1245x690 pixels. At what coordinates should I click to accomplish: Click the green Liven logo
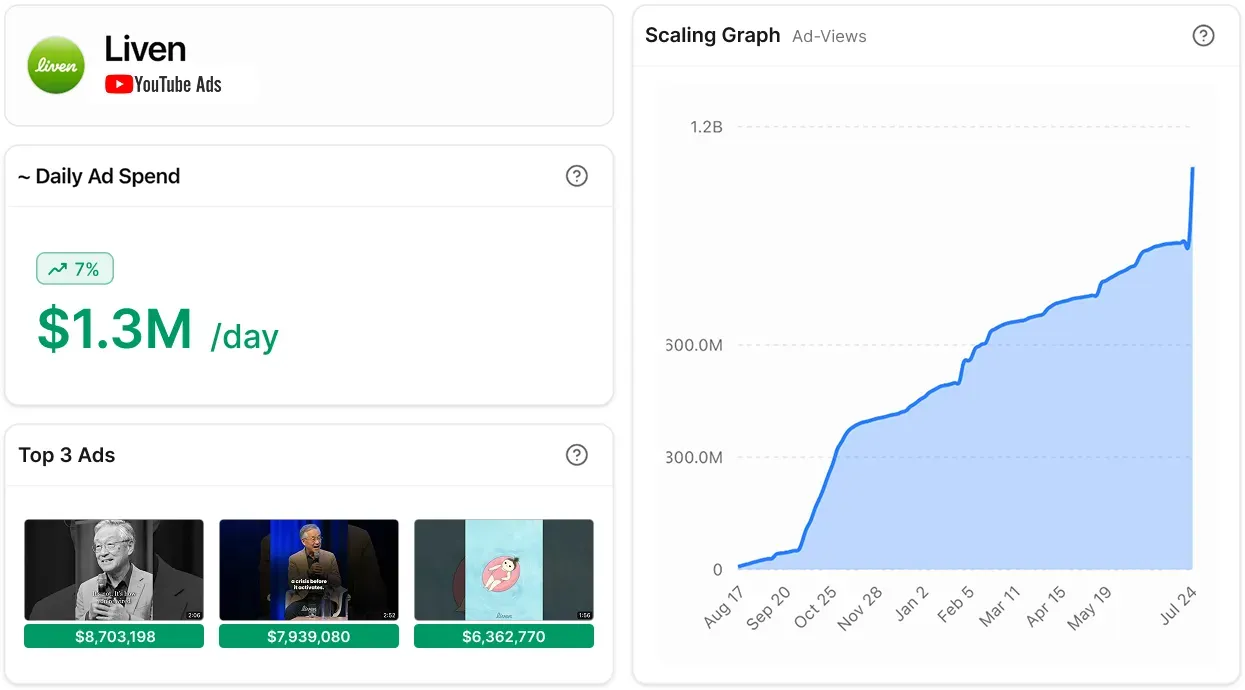pos(56,65)
